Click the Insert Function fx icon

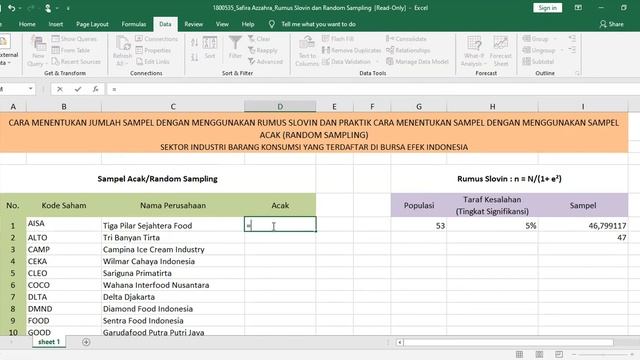[x=96, y=89]
